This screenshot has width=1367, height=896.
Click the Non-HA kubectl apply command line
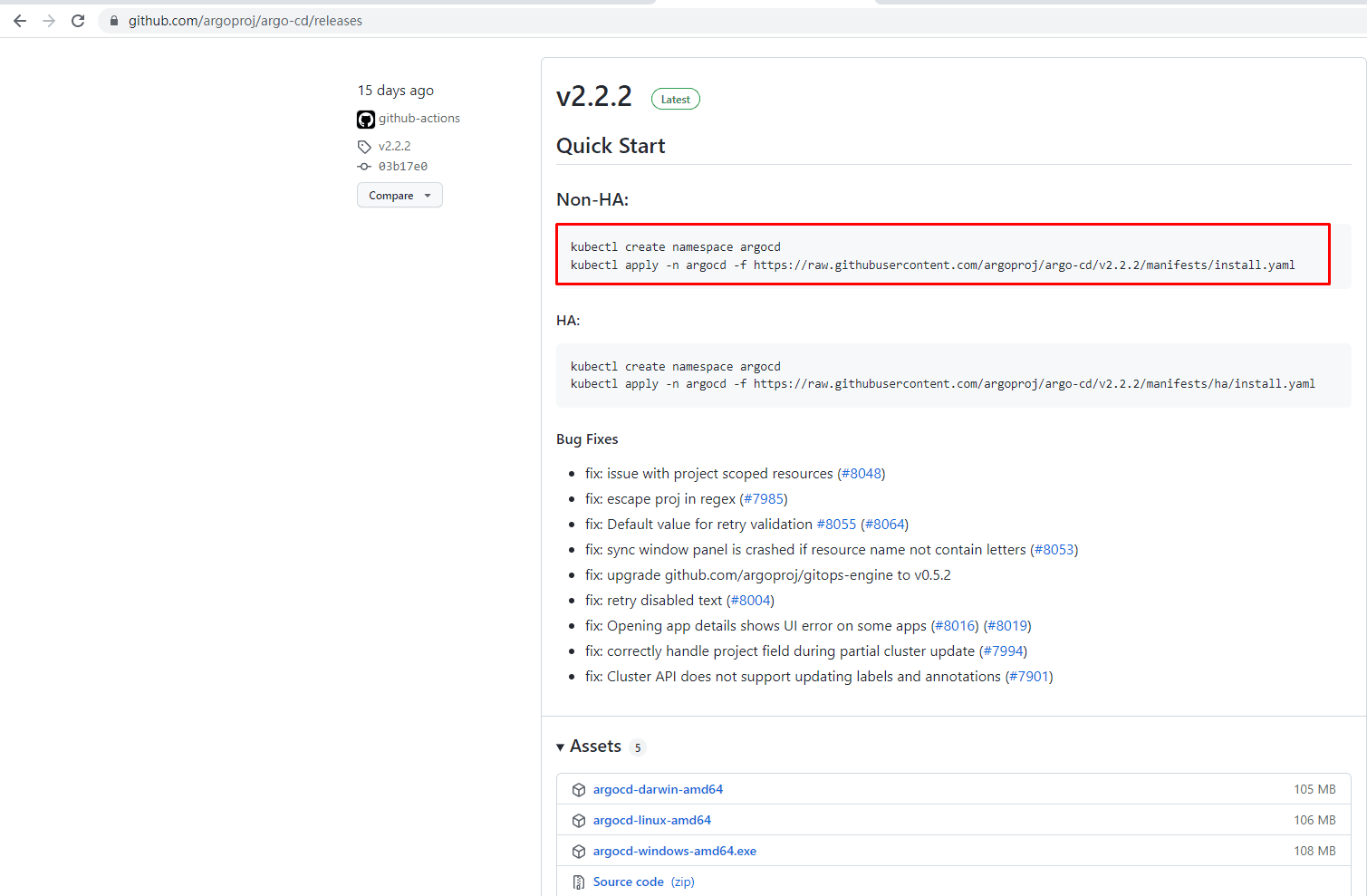[x=933, y=265]
